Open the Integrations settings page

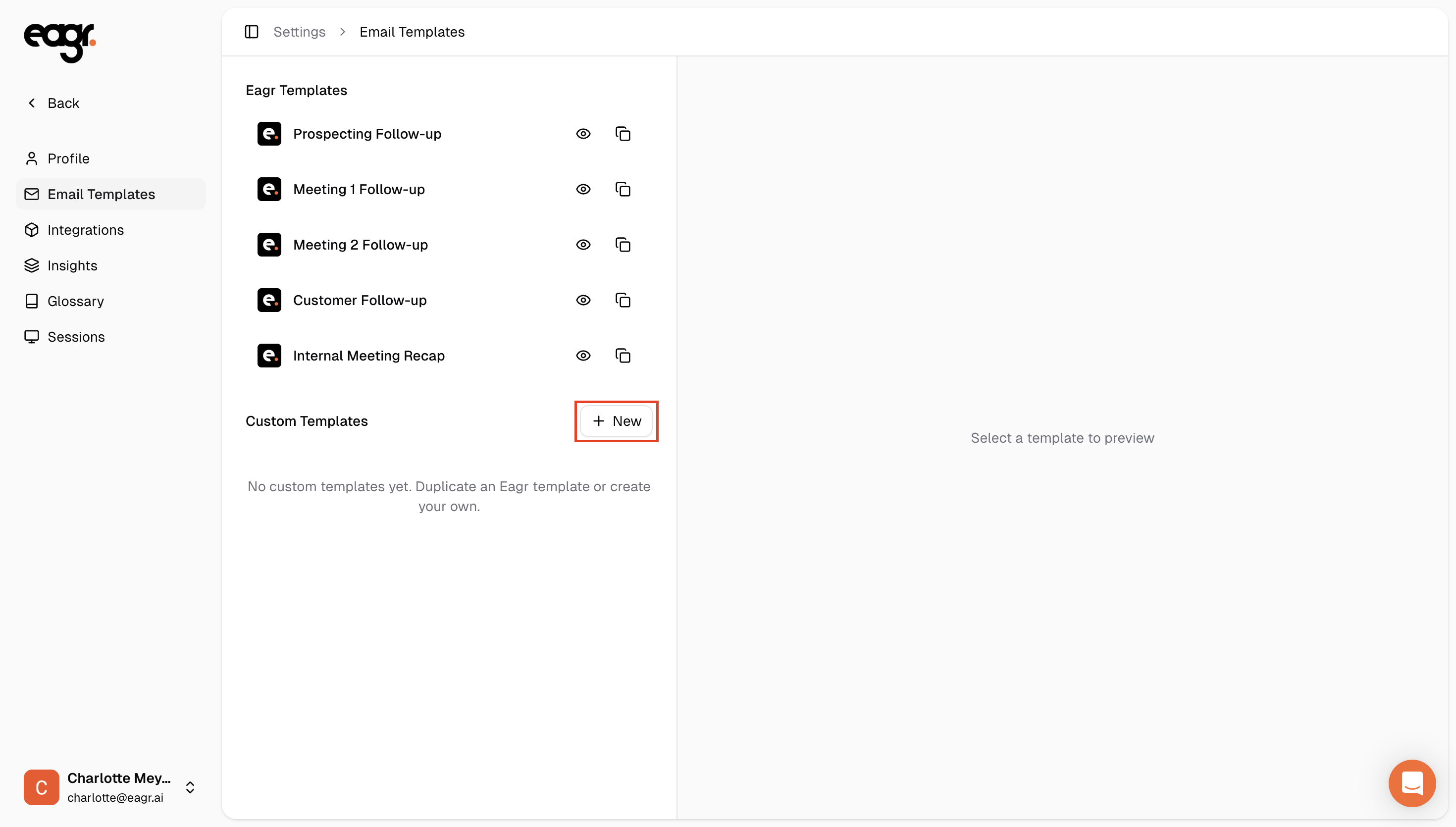pos(85,230)
